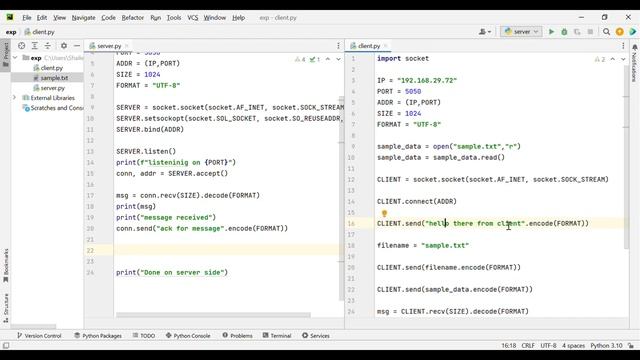The height and width of the screenshot is (360, 640).
Task: Click server.py warnings count indicator
Action: 300,59
